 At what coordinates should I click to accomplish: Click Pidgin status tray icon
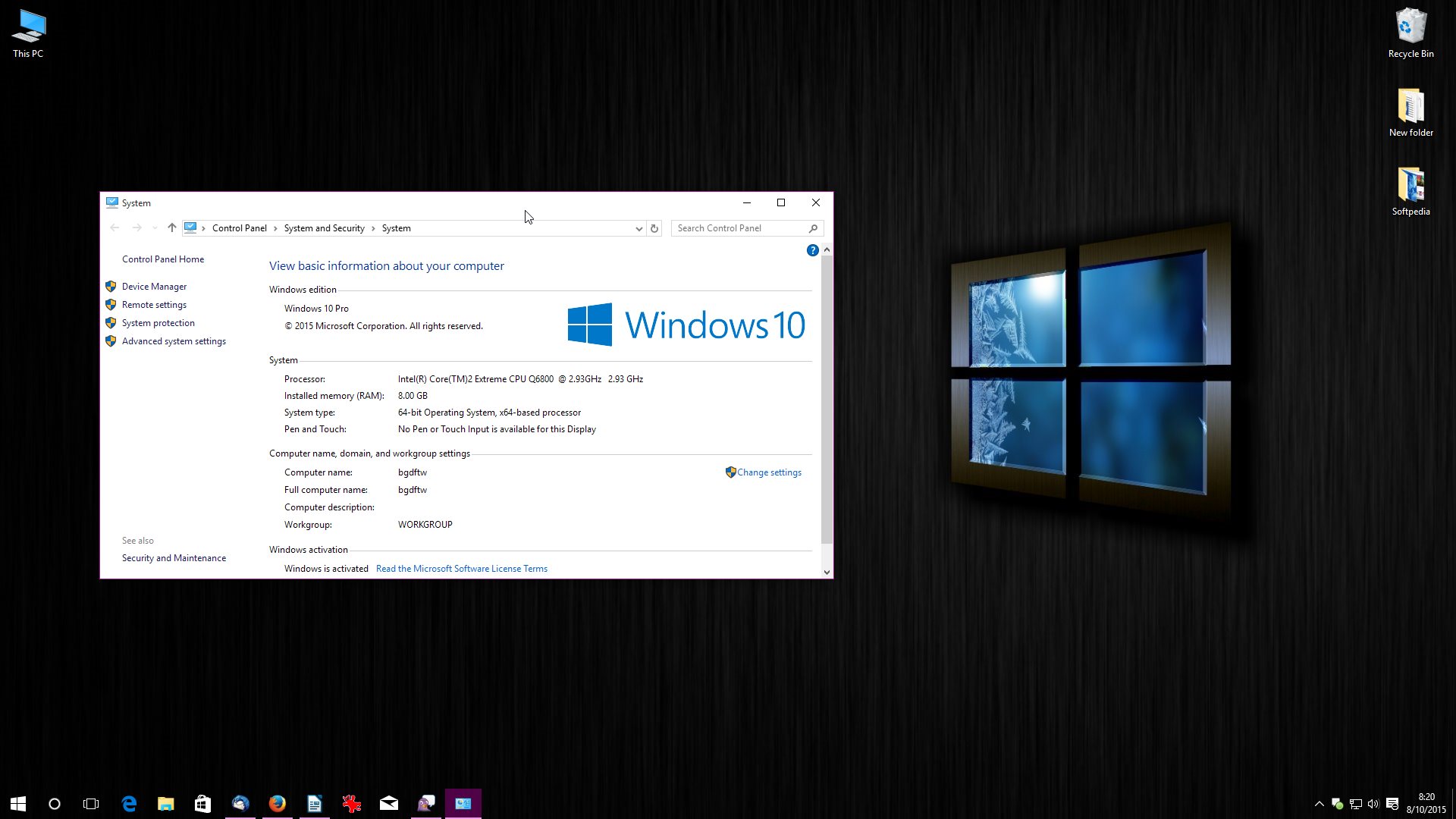click(1338, 804)
